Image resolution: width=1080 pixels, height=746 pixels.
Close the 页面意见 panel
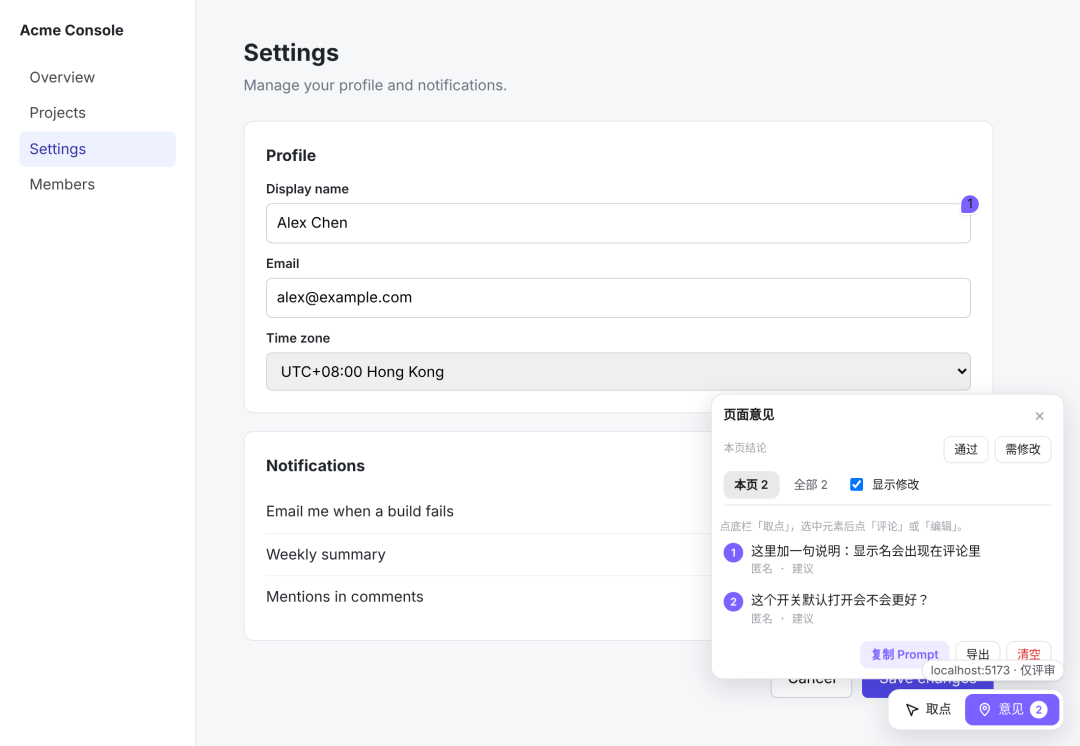click(1039, 416)
